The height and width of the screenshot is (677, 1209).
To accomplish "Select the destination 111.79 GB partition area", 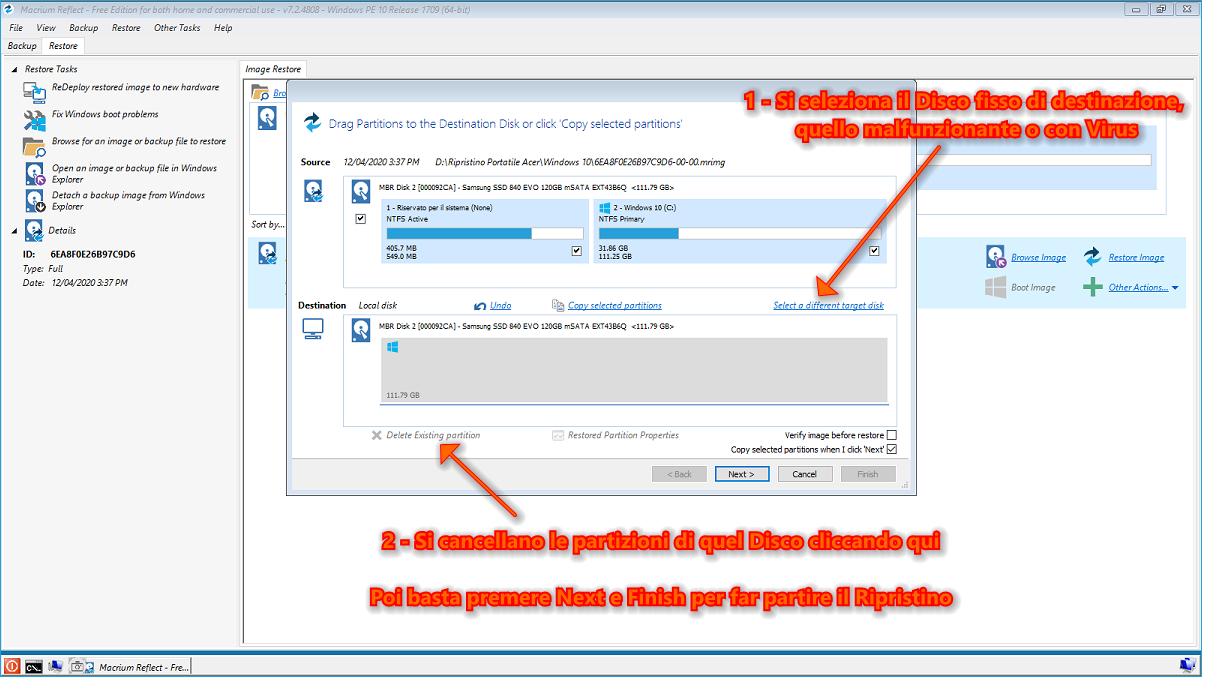I will pos(634,370).
